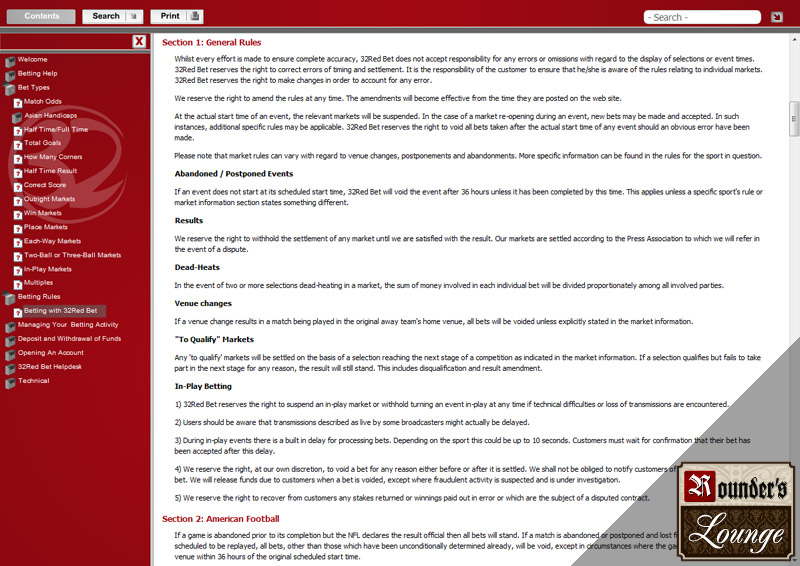Open the Welcome topic

pos(33,59)
